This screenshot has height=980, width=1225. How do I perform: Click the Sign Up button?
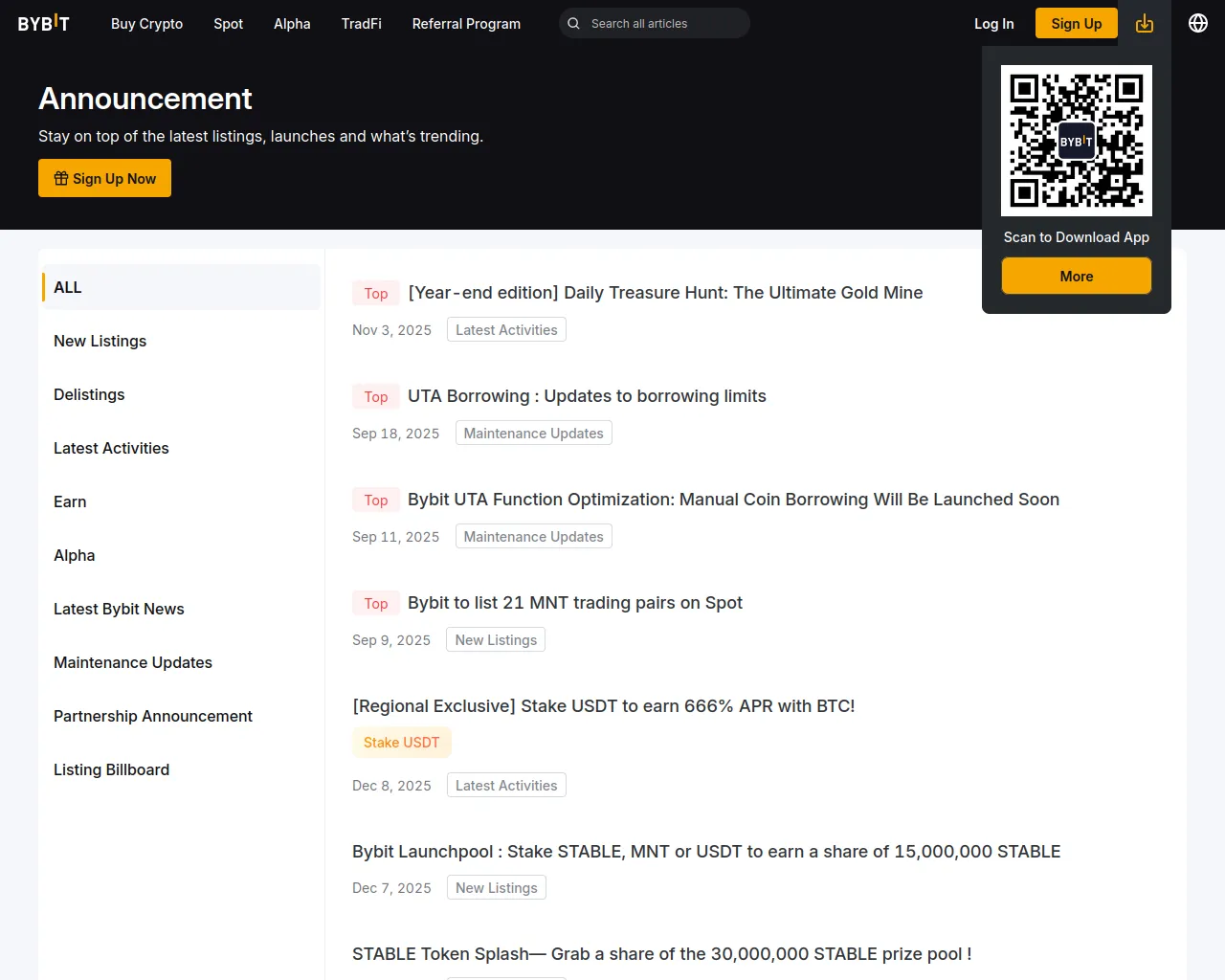1076,24
